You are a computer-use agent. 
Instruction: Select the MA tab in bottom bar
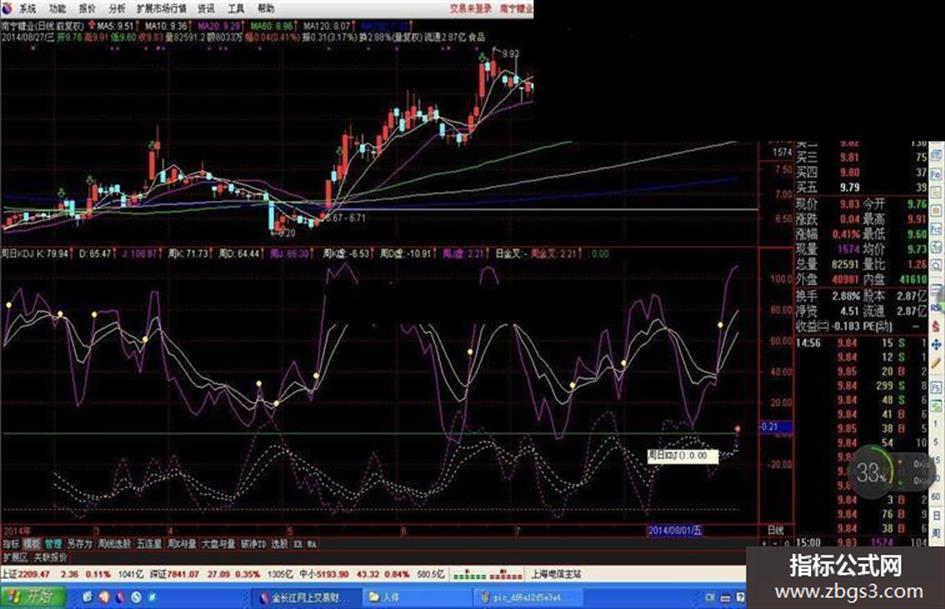point(312,544)
